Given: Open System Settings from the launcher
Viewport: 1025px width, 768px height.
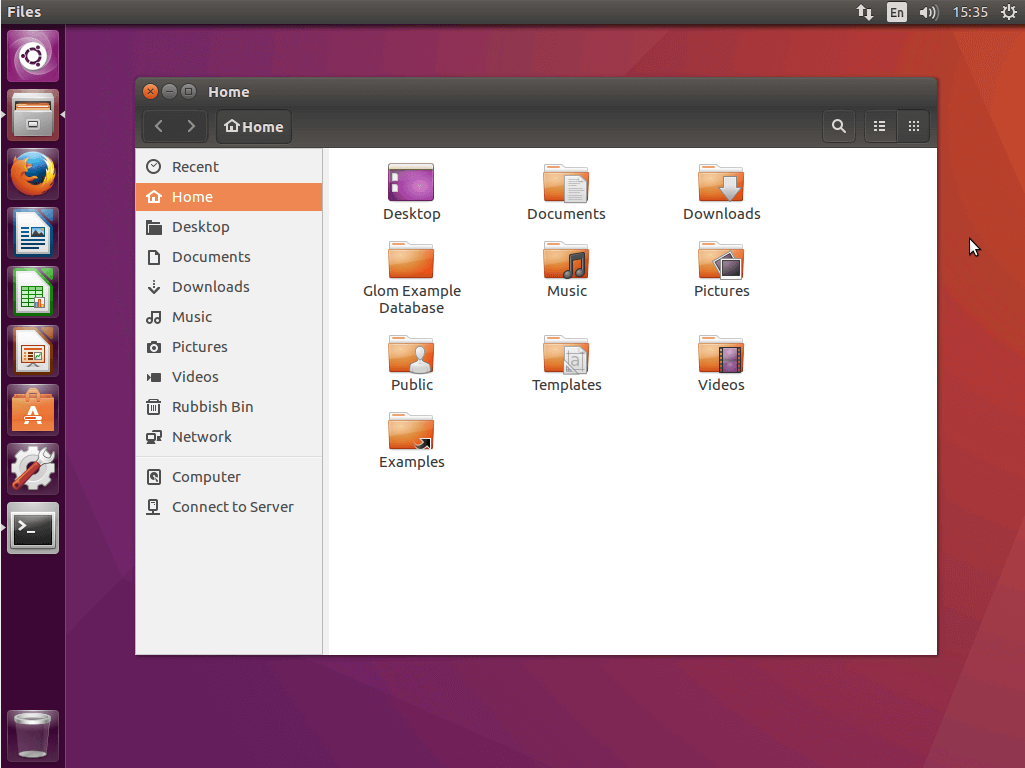Looking at the screenshot, I should pos(33,469).
